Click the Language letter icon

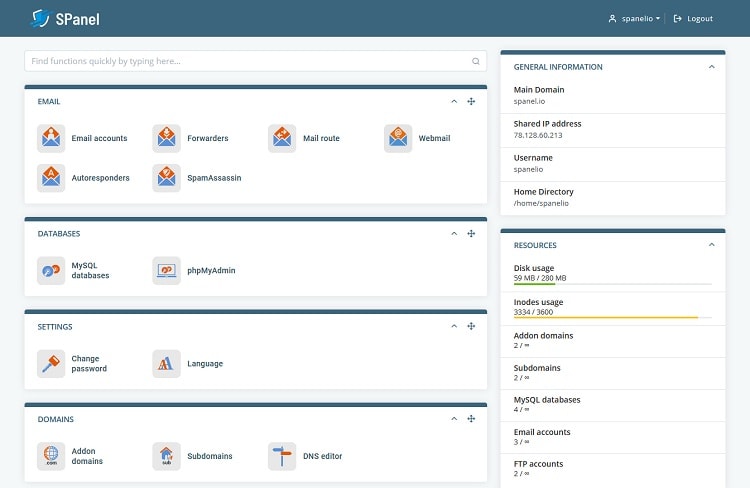coord(166,364)
